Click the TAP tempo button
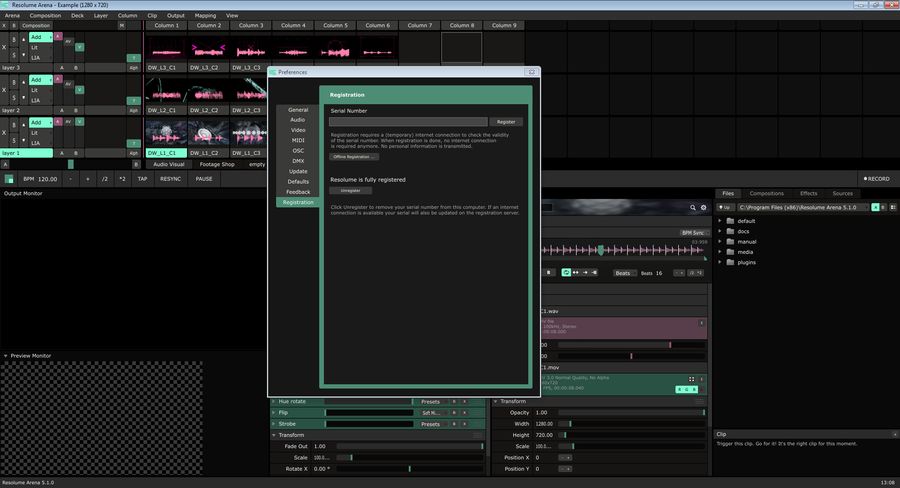 tap(142, 179)
